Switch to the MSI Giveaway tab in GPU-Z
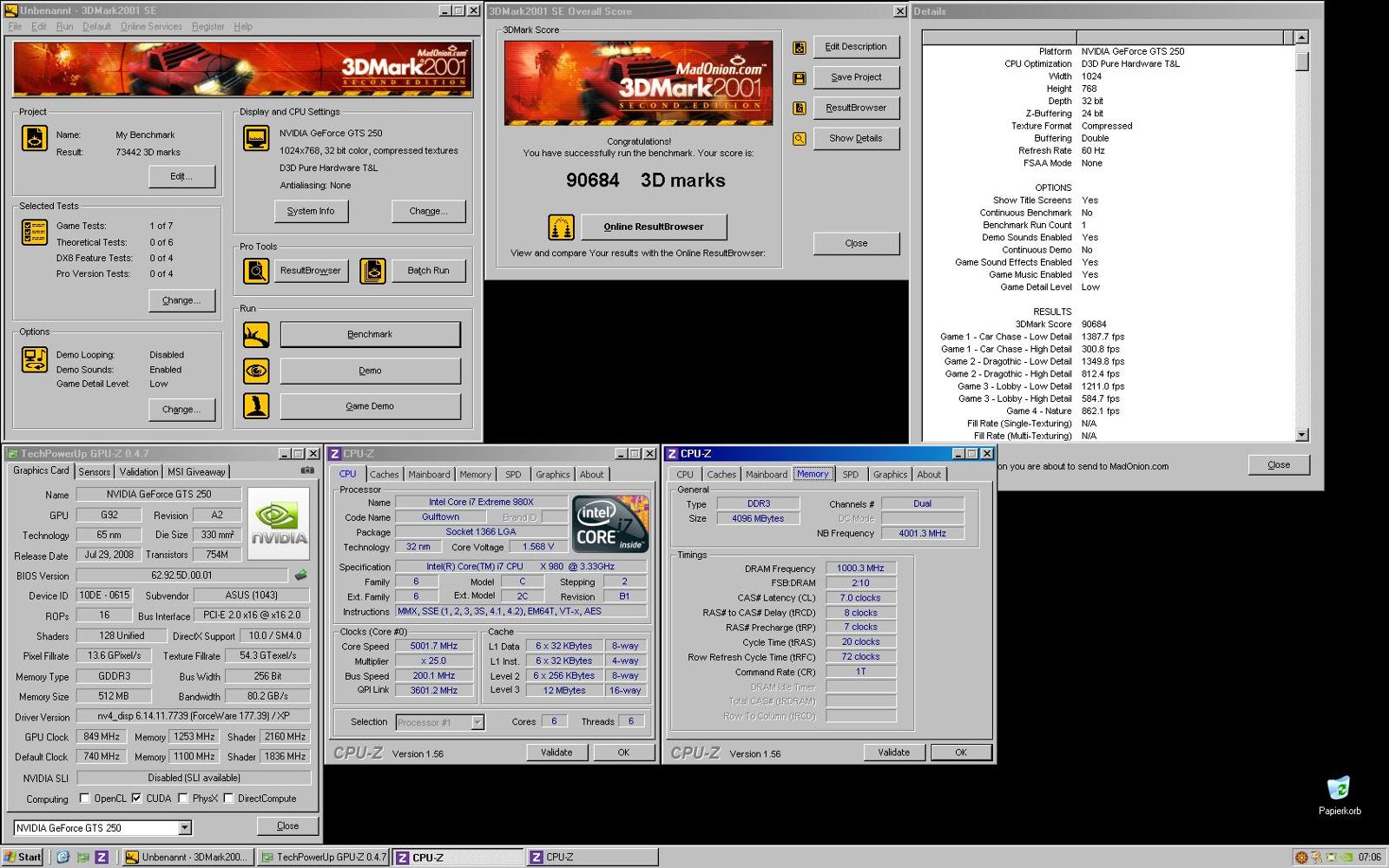Viewport: 1389px width, 868px height. (x=196, y=471)
